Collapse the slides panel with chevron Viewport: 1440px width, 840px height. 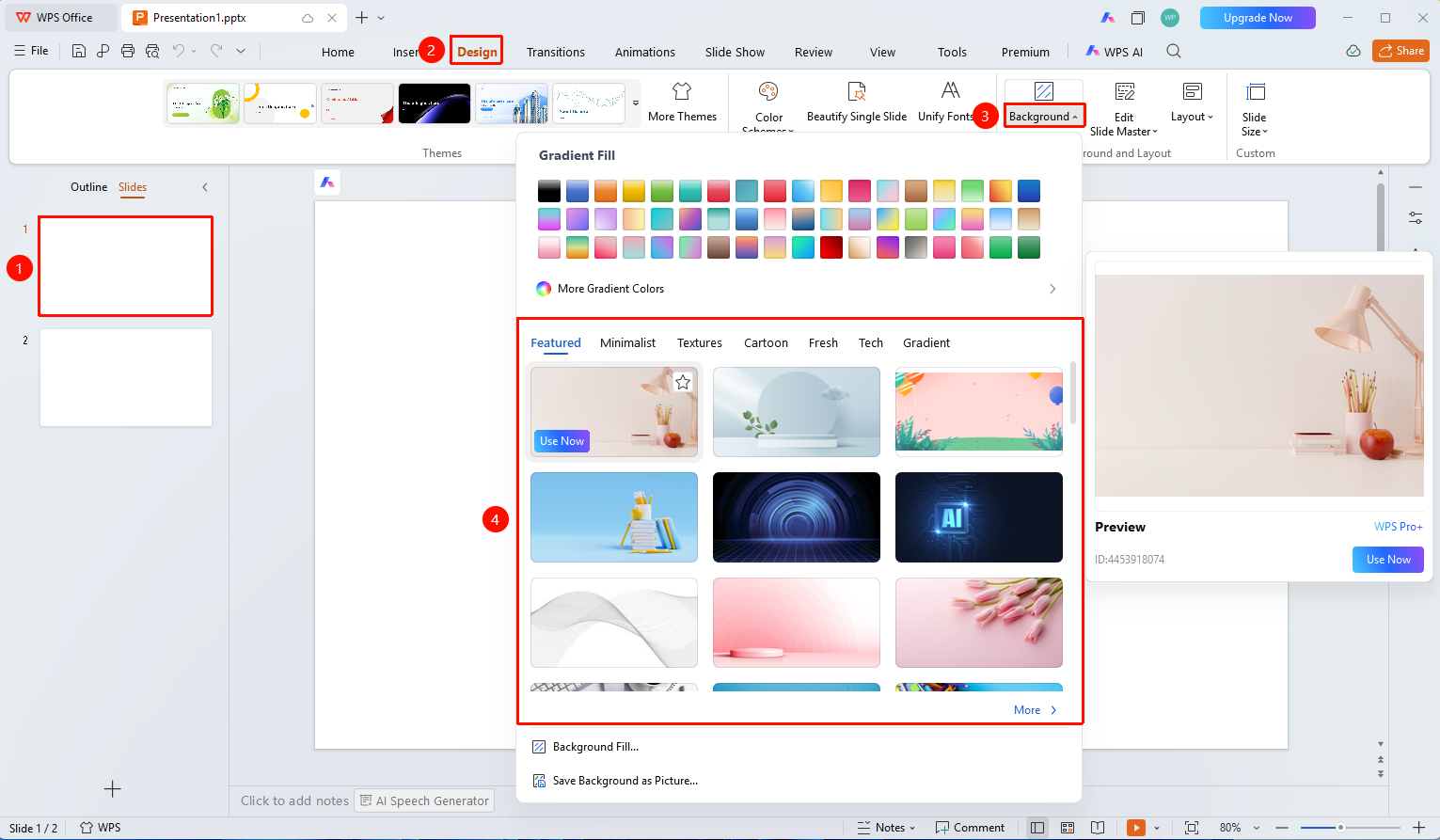[x=205, y=187]
